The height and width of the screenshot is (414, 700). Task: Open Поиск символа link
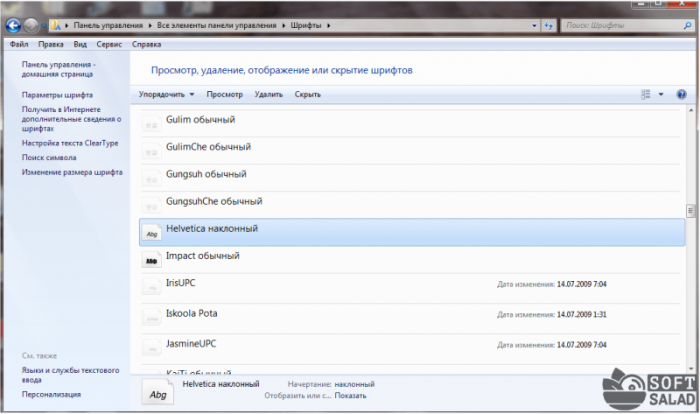click(49, 158)
